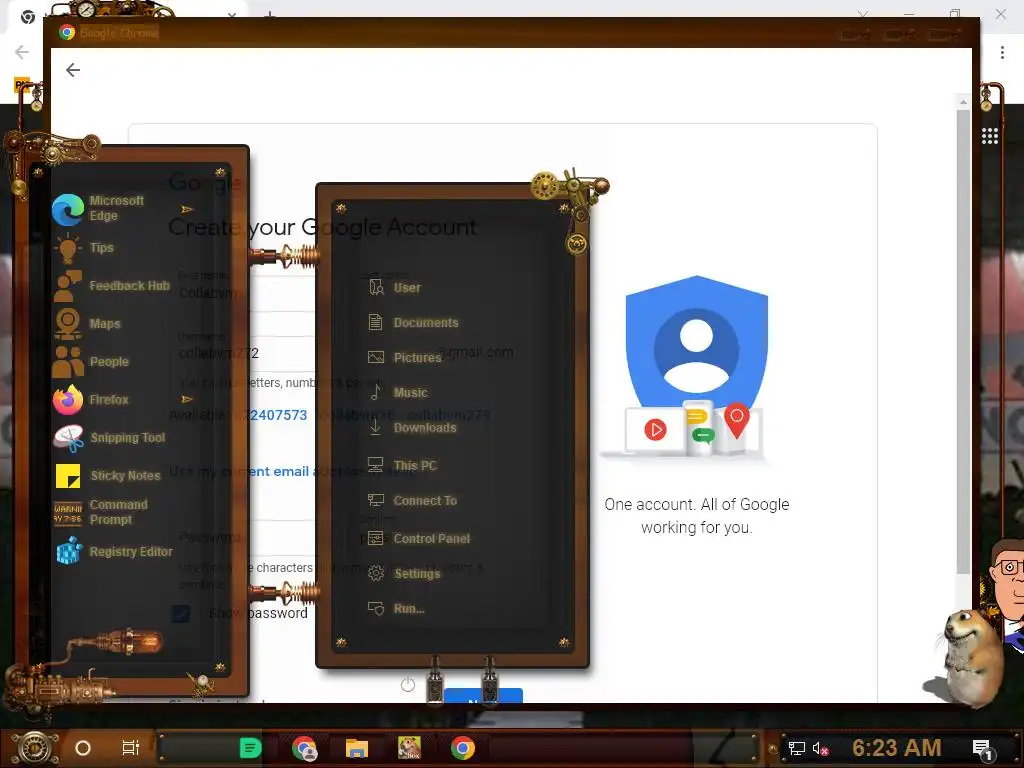Open Feedback Hub in the start menu

pos(111,285)
